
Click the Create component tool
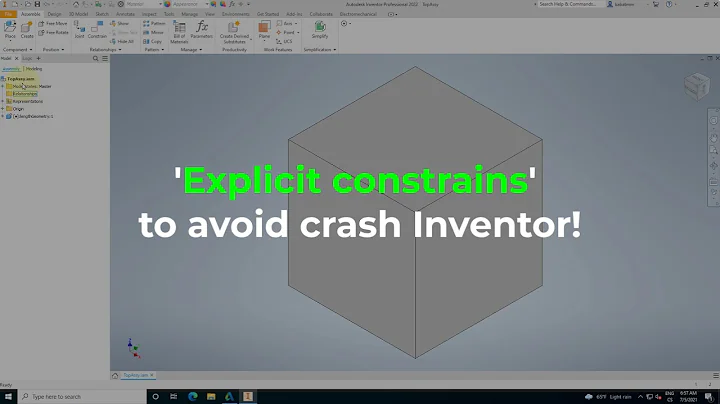tap(27, 30)
